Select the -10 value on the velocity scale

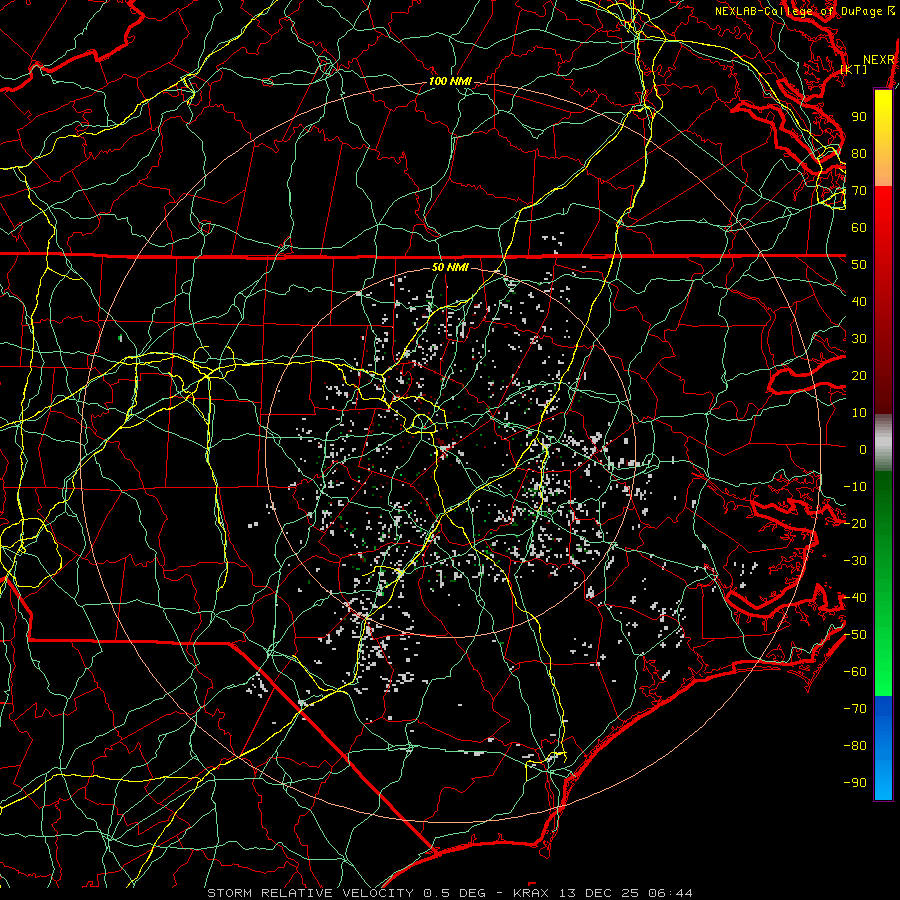[855, 487]
